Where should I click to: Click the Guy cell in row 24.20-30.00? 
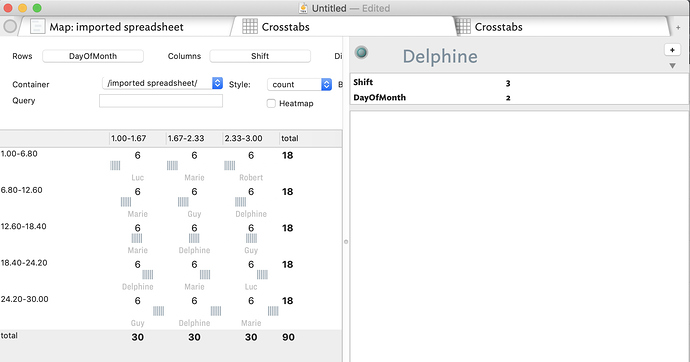(137, 323)
